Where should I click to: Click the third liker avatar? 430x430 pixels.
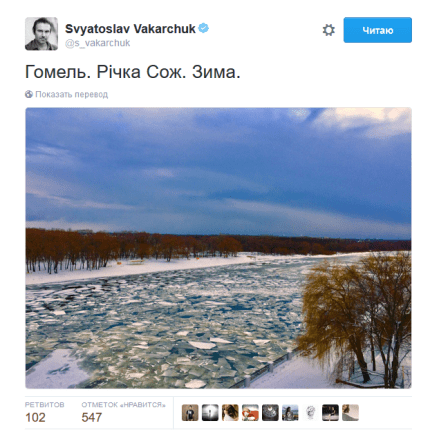[x=230, y=413]
